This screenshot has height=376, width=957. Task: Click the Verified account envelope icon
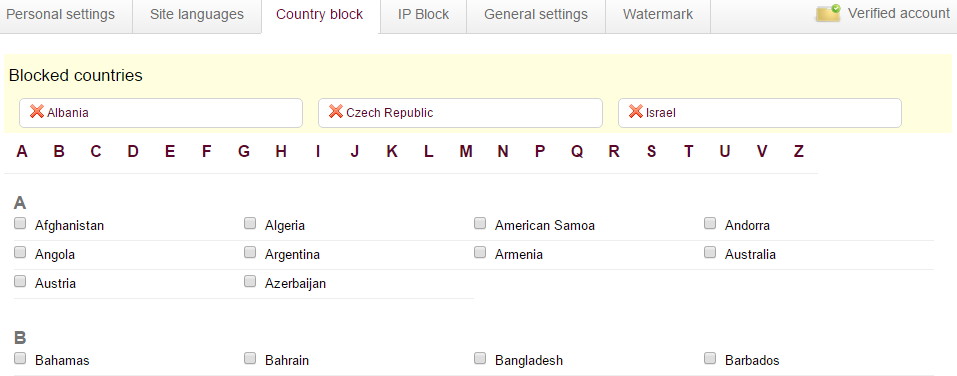point(828,13)
